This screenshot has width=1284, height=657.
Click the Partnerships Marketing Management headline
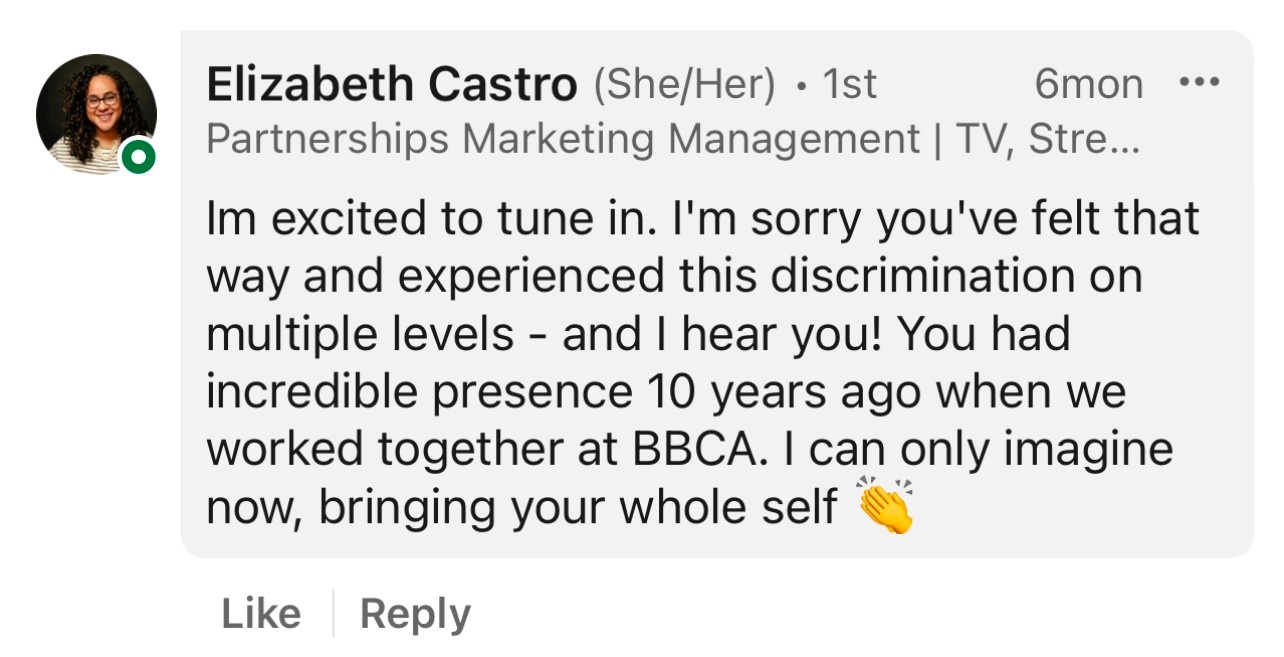[562, 139]
